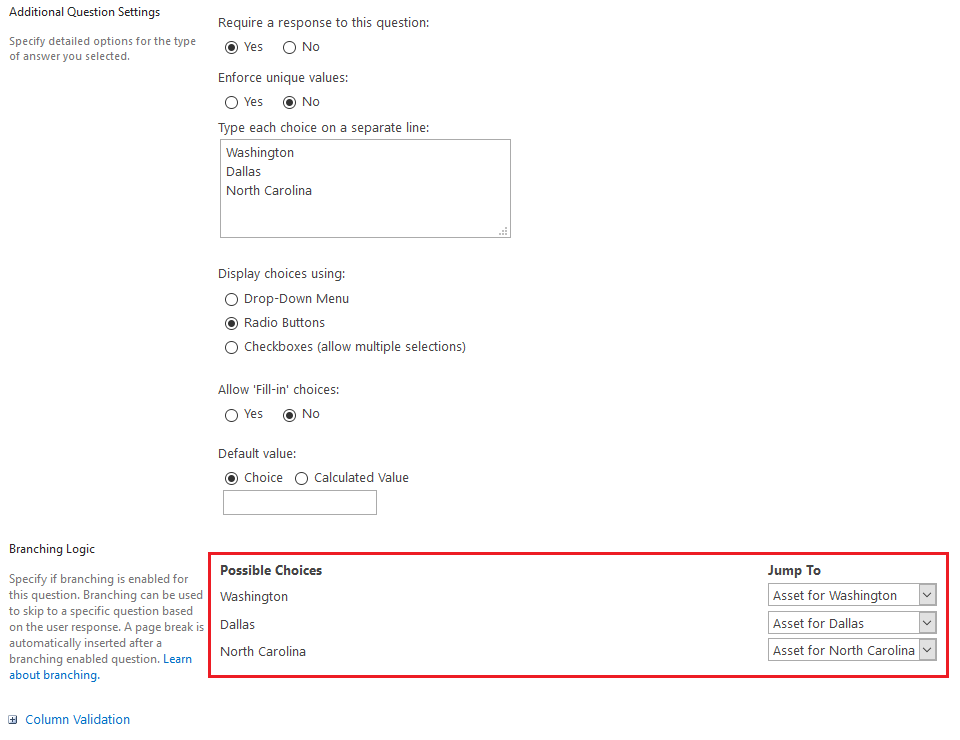The image size is (960, 740).
Task: Choose No for Enforce unique values
Action: (x=290, y=103)
